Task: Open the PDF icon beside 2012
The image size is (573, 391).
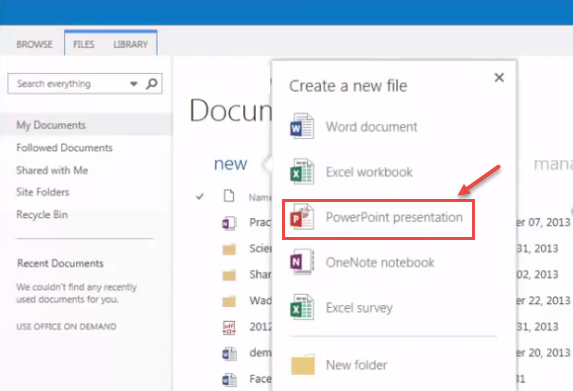Action: 229,327
